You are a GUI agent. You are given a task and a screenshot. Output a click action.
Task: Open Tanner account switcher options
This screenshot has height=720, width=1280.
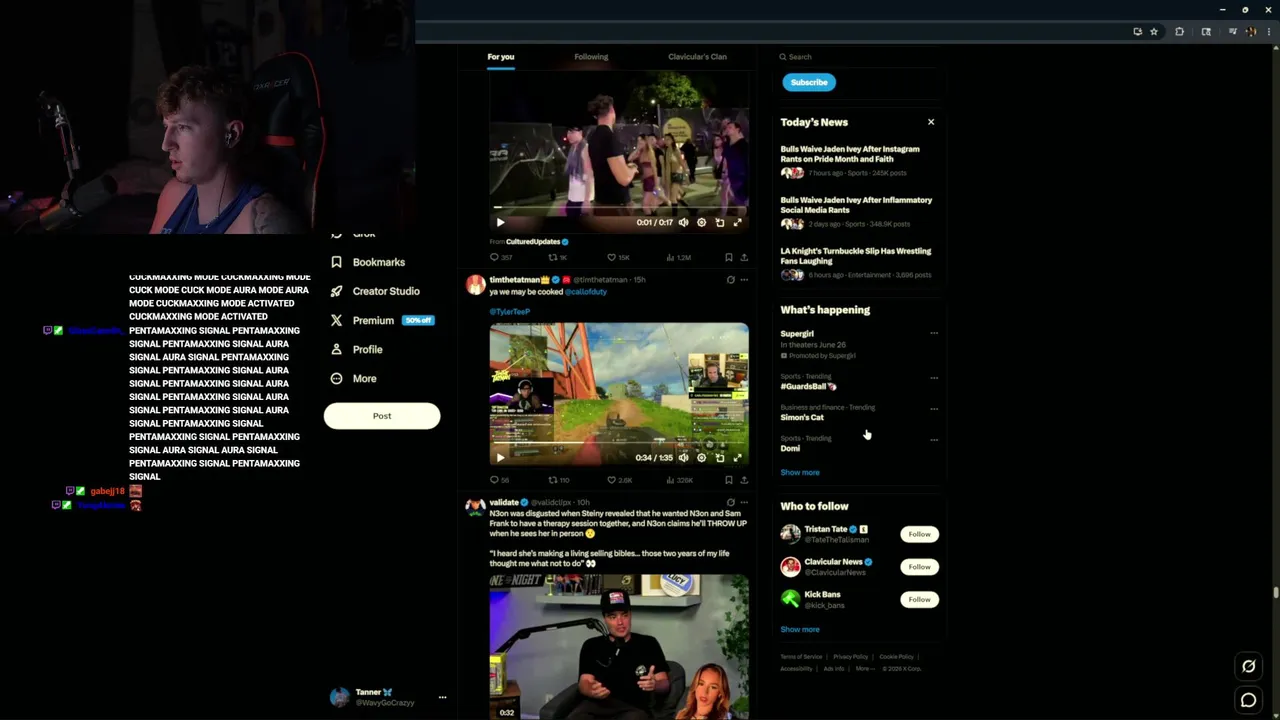point(442,697)
